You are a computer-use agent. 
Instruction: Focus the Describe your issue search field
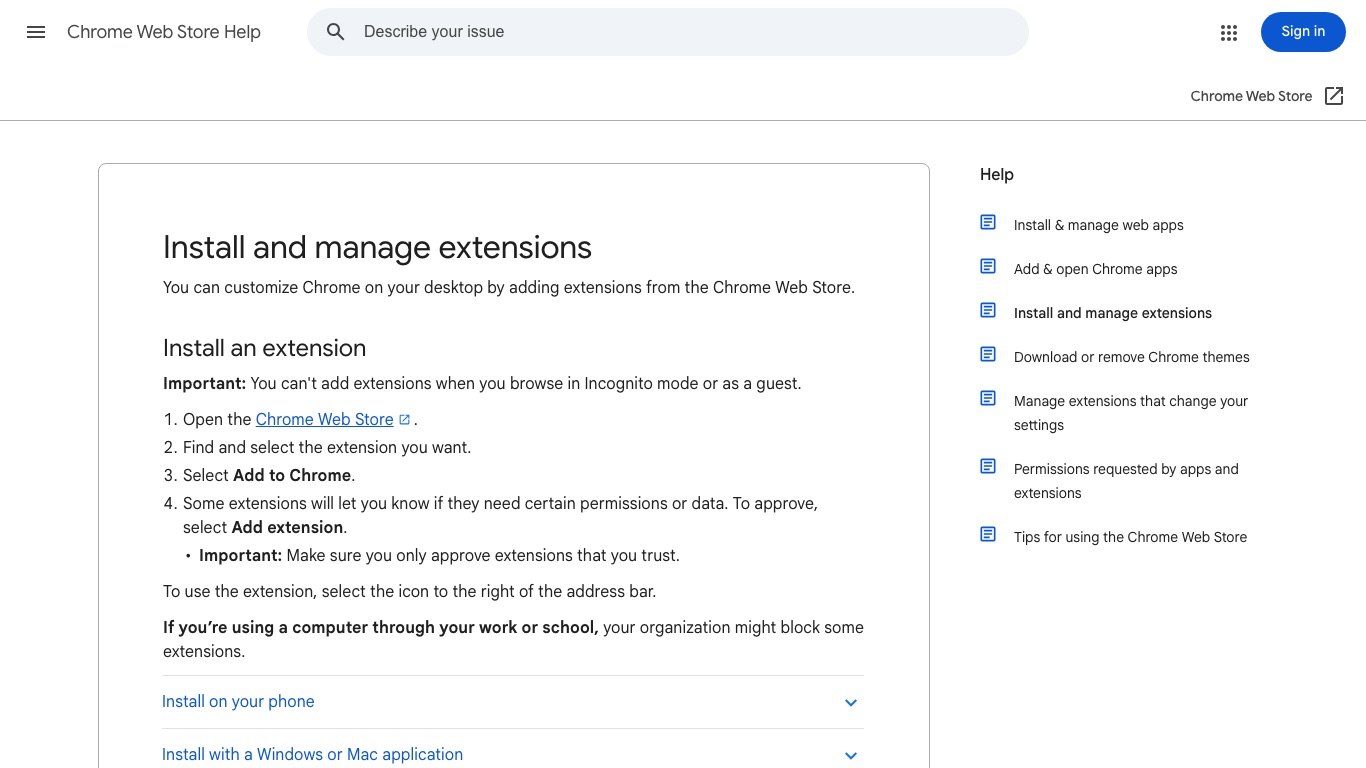[x=668, y=32]
